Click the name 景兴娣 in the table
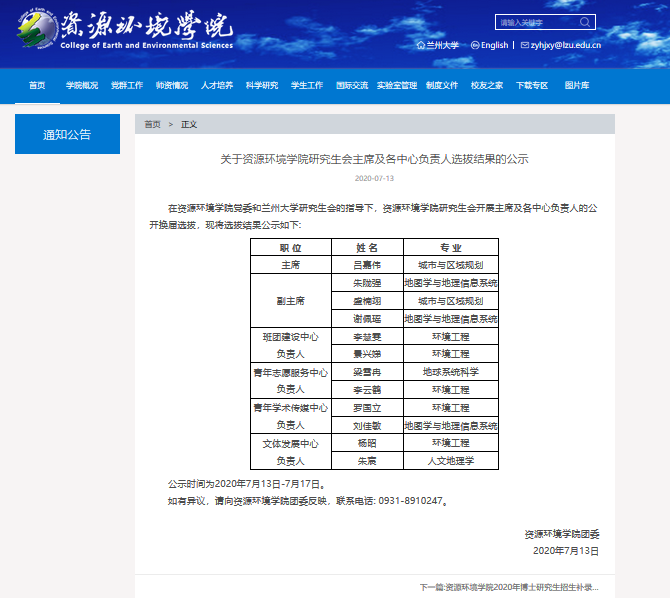The image size is (670, 598). [367, 354]
